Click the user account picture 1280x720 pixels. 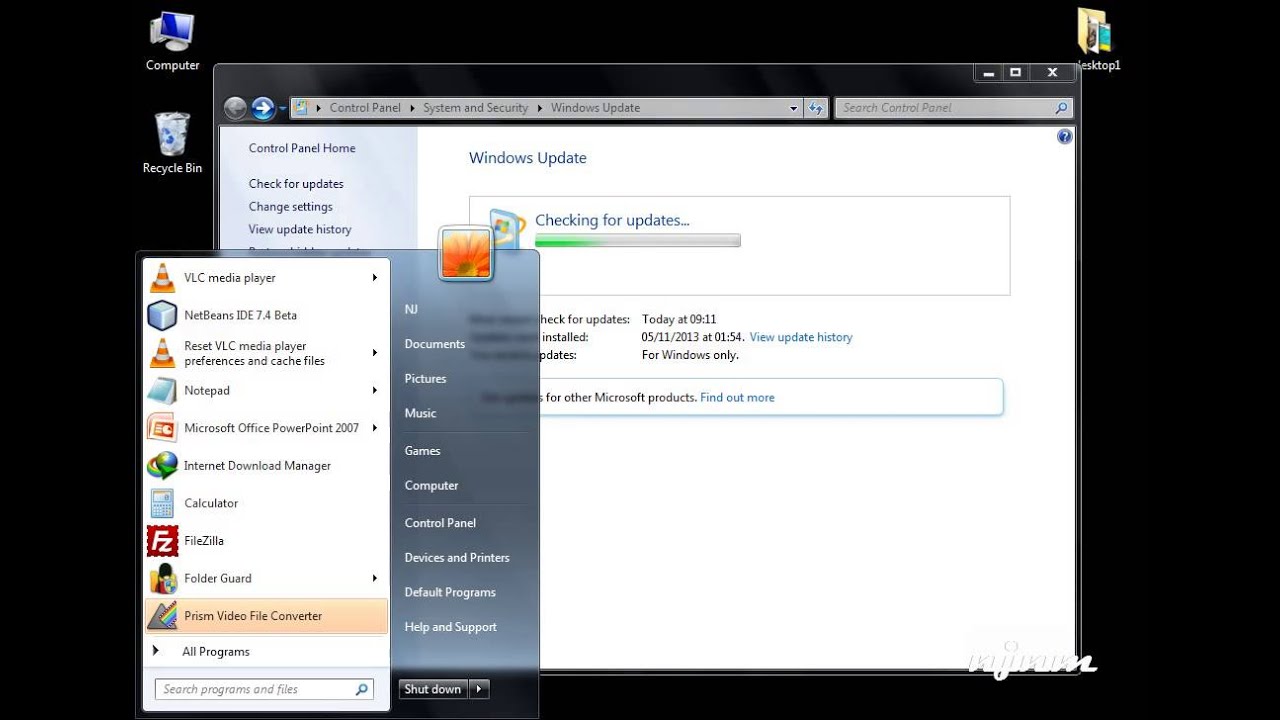(465, 252)
